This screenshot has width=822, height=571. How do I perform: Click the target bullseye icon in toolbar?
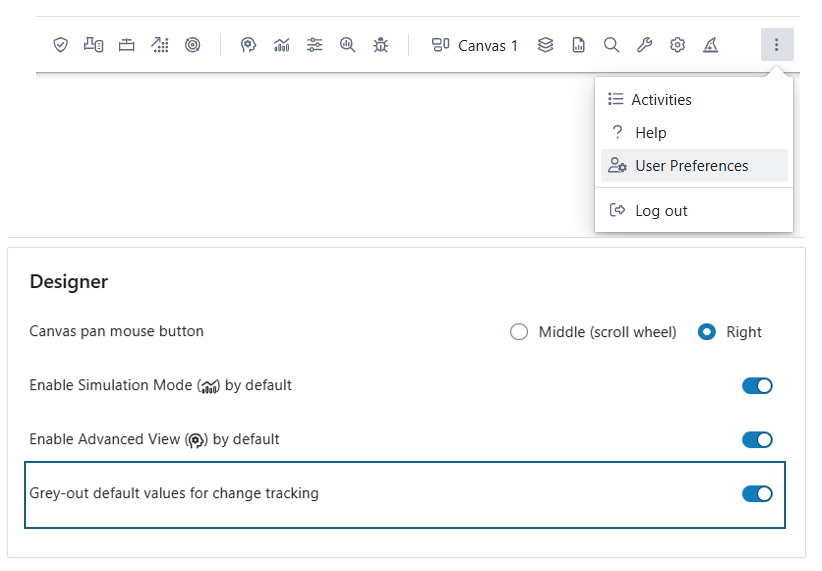[193, 45]
